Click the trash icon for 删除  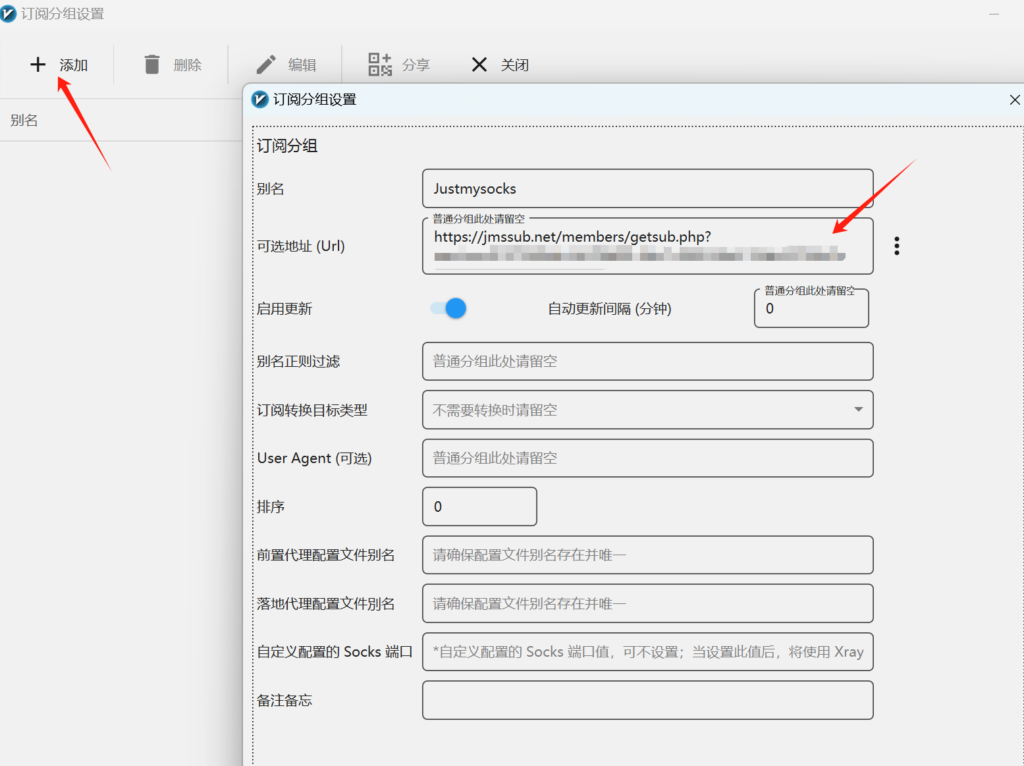(152, 65)
